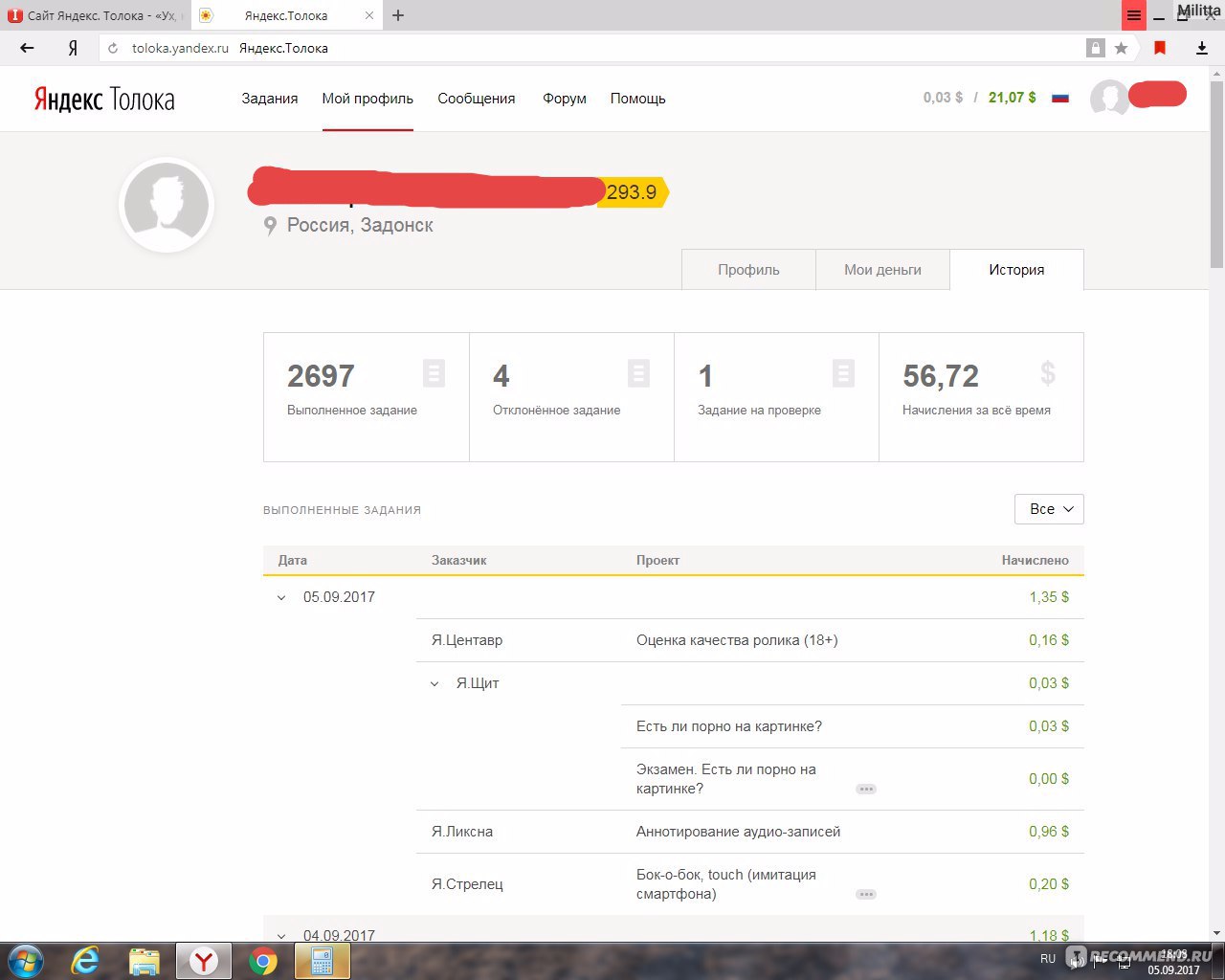
Task: Open the Calculator taskbar icon
Action: (x=322, y=961)
